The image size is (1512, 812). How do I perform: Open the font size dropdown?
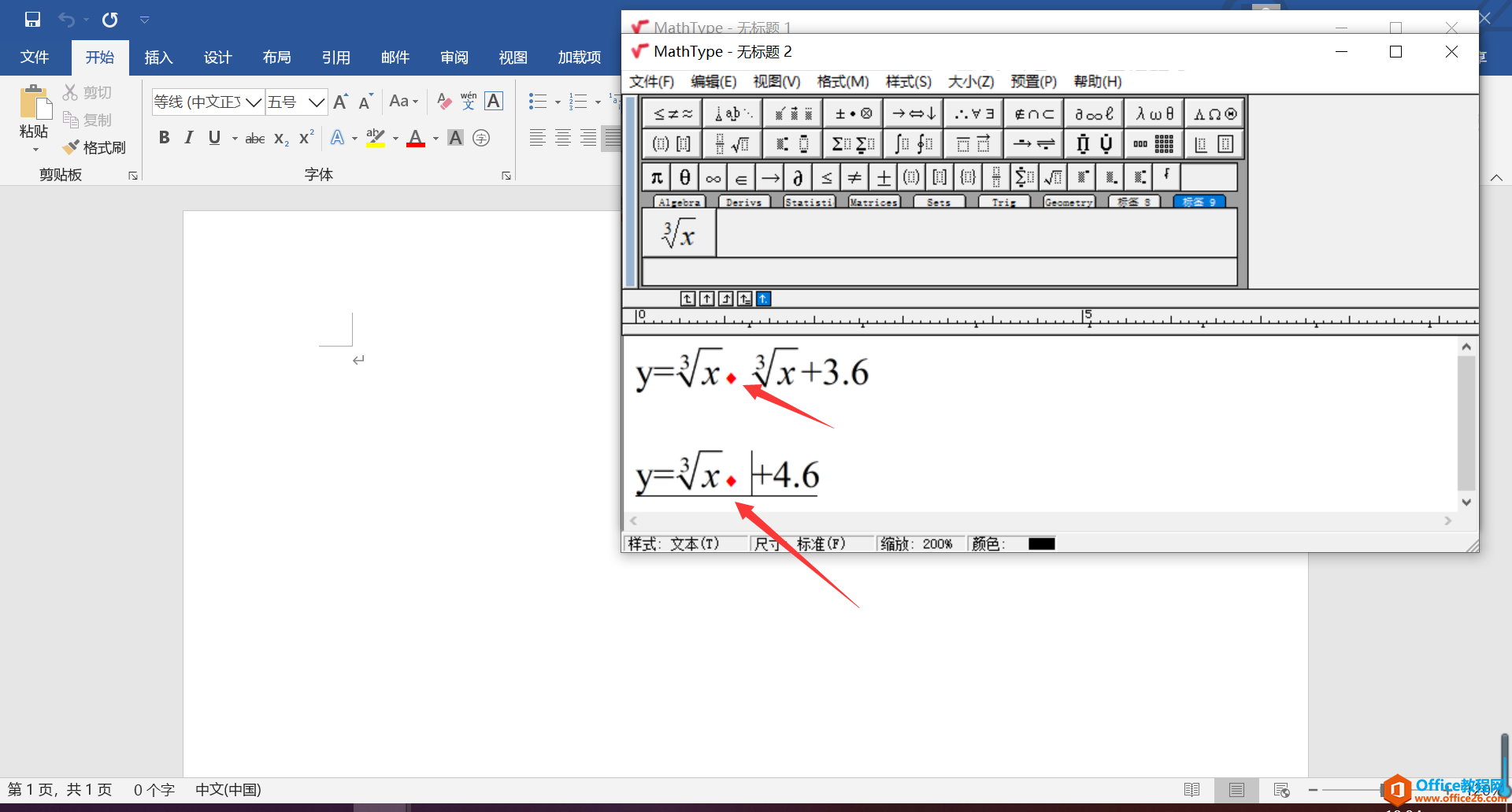pos(316,102)
